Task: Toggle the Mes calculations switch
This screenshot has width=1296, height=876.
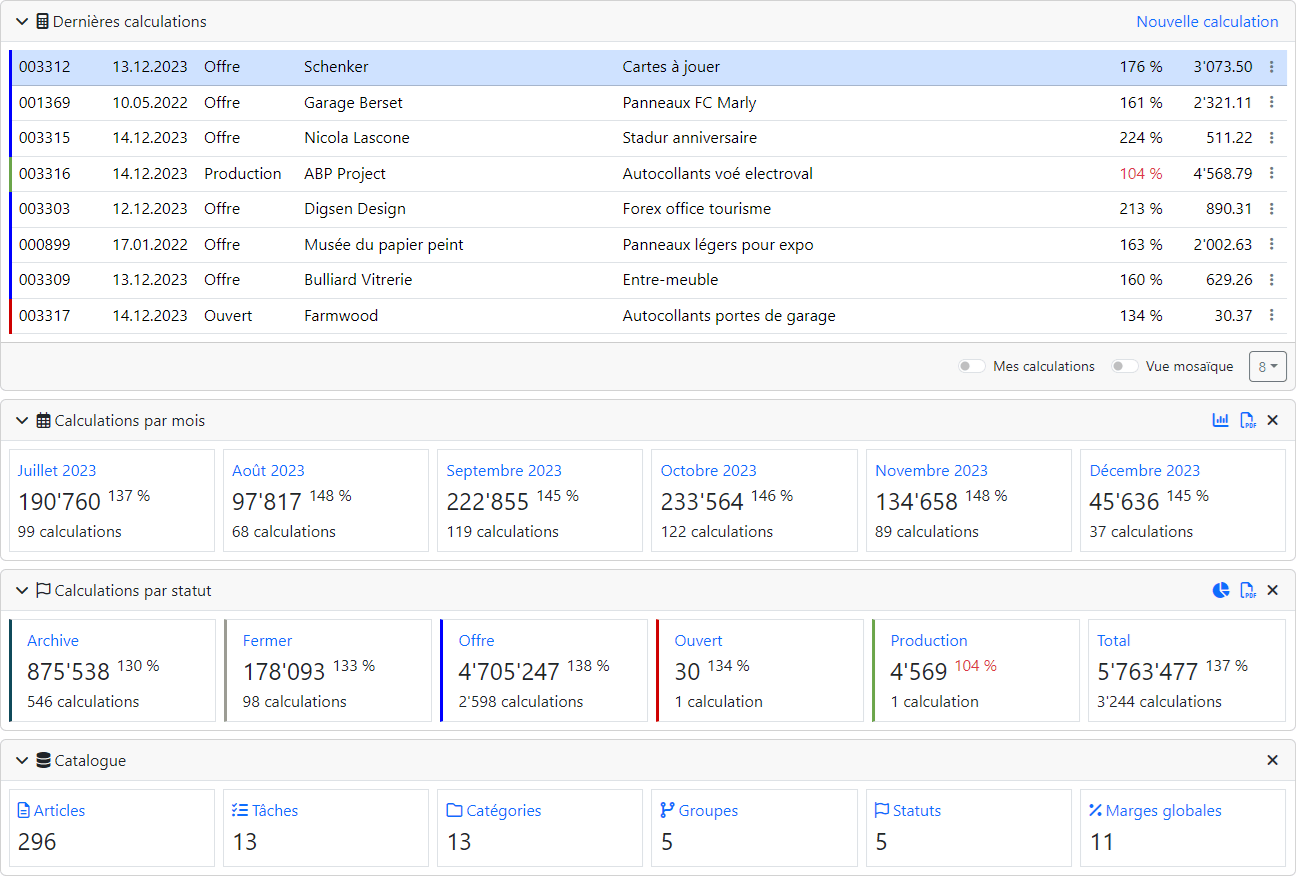Action: pyautogui.click(x=972, y=366)
